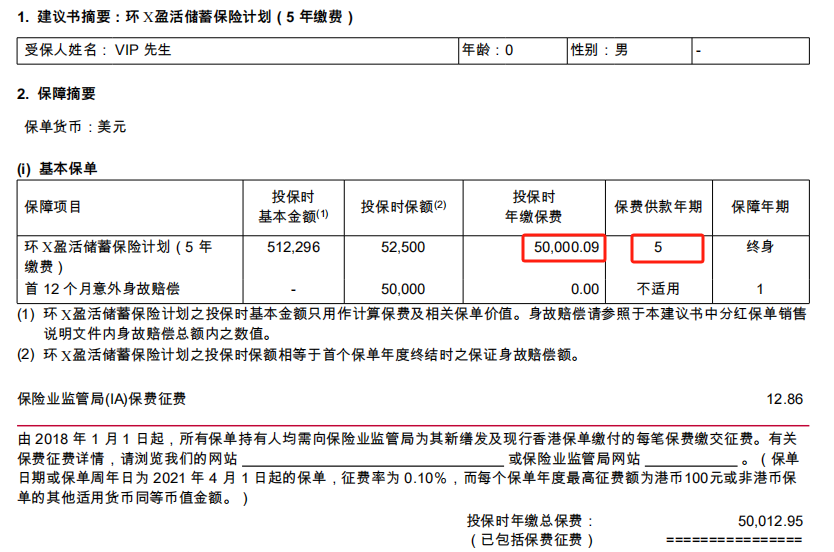Click the row 首12个月意外身故赔偿
This screenshot has width=834, height=552.
(103, 289)
